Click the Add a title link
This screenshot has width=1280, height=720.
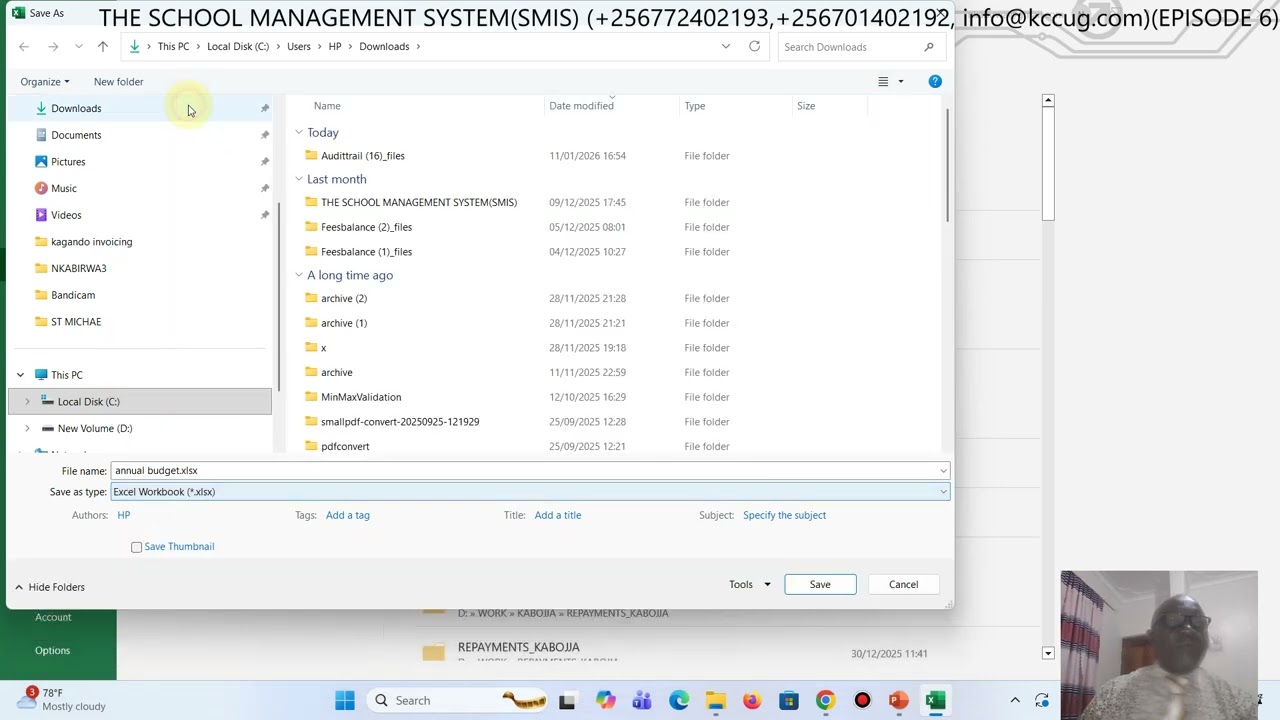pos(558,515)
